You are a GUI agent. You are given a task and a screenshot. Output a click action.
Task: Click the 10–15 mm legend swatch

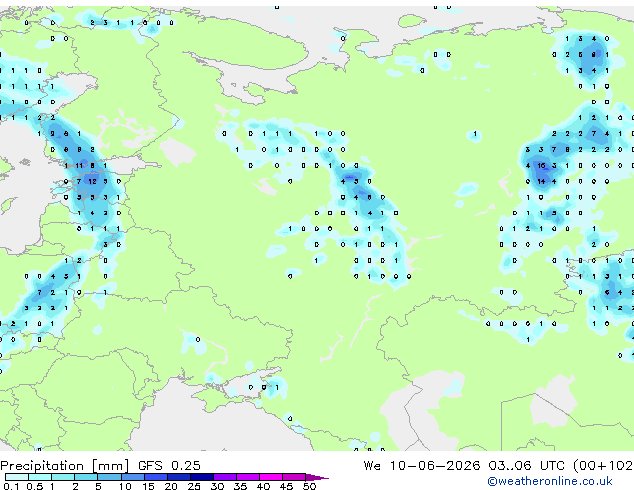[132, 477]
